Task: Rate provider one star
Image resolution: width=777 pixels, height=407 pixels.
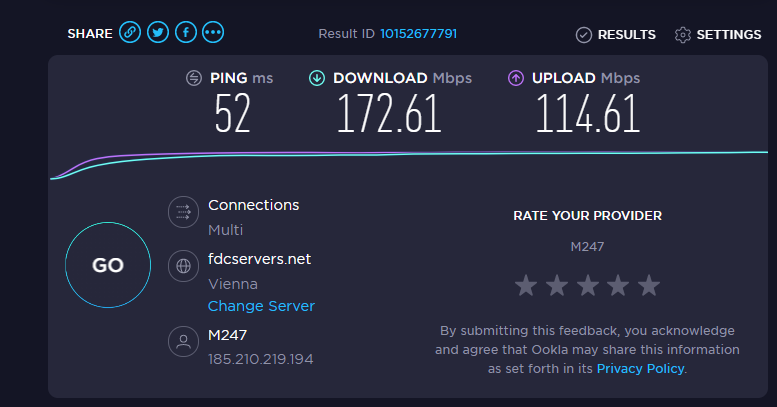Action: [x=526, y=286]
